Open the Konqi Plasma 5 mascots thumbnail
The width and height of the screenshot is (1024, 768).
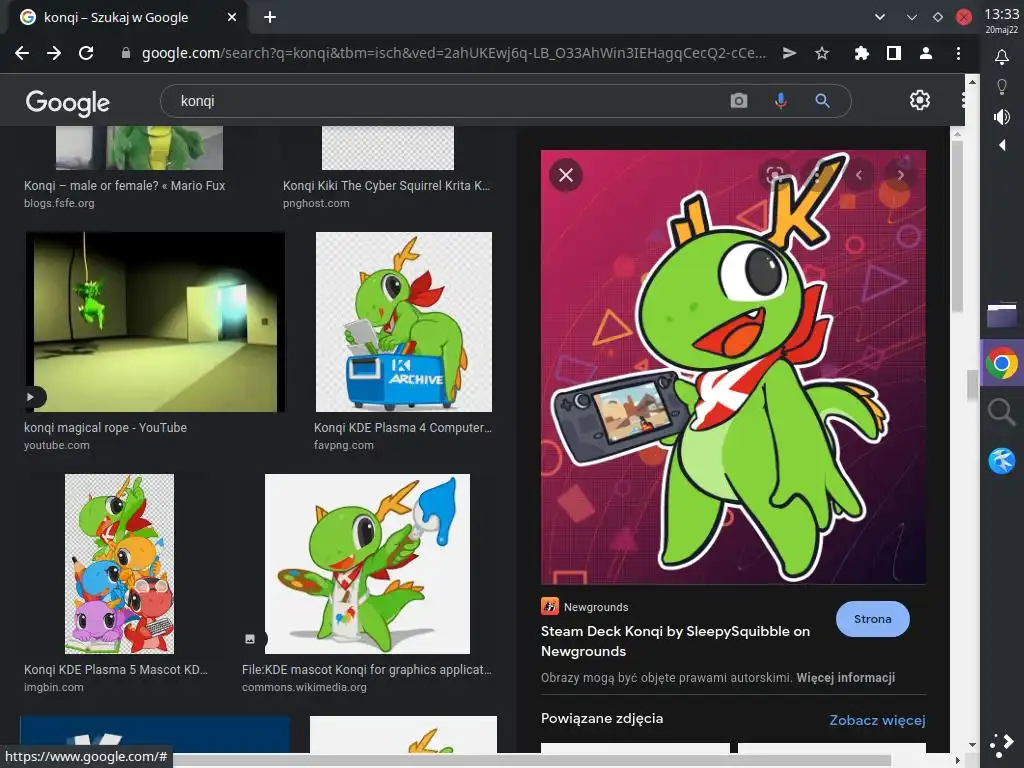(x=120, y=564)
